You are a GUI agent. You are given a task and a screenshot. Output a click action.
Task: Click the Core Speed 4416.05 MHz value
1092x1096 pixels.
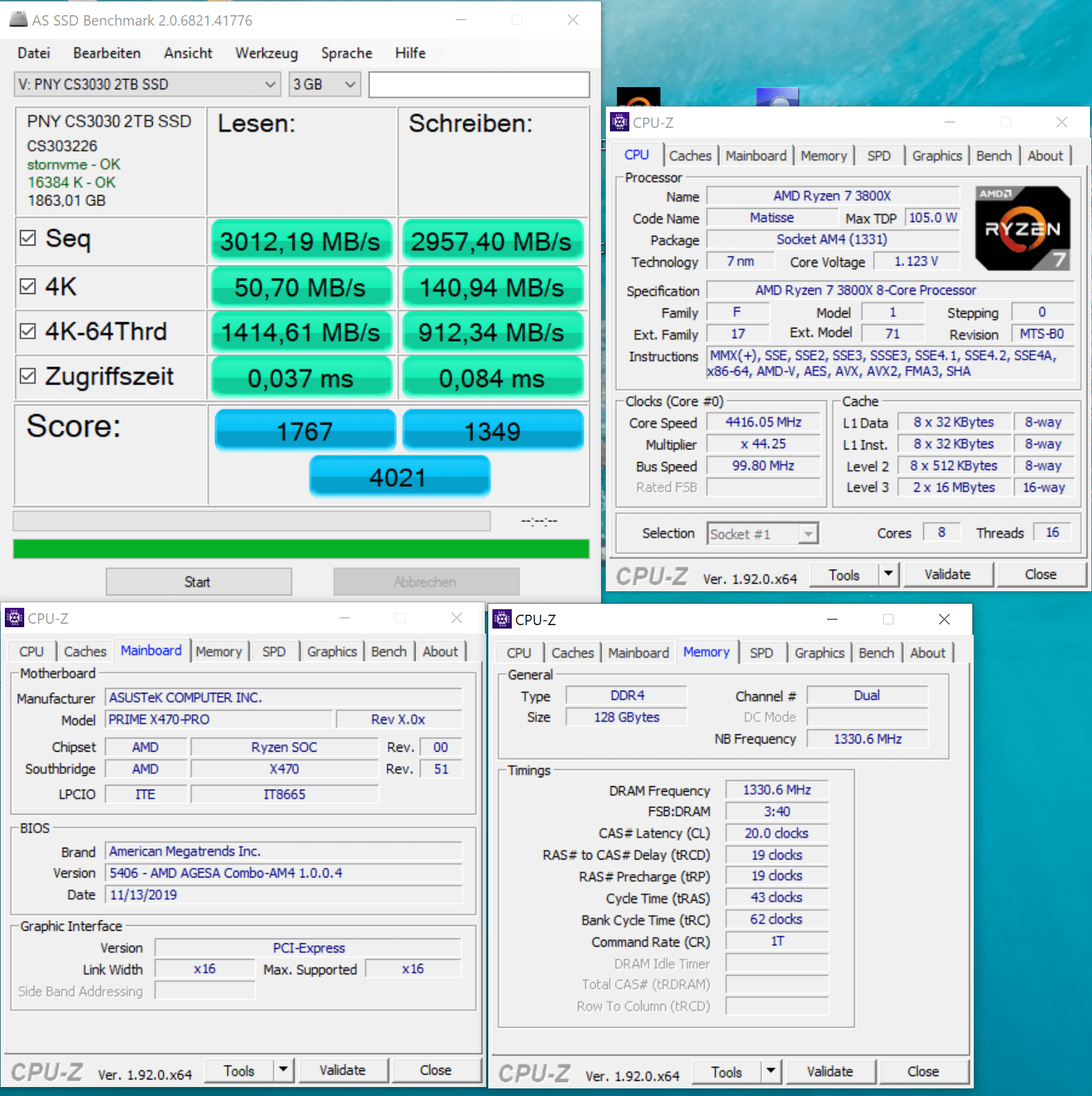[764, 422]
